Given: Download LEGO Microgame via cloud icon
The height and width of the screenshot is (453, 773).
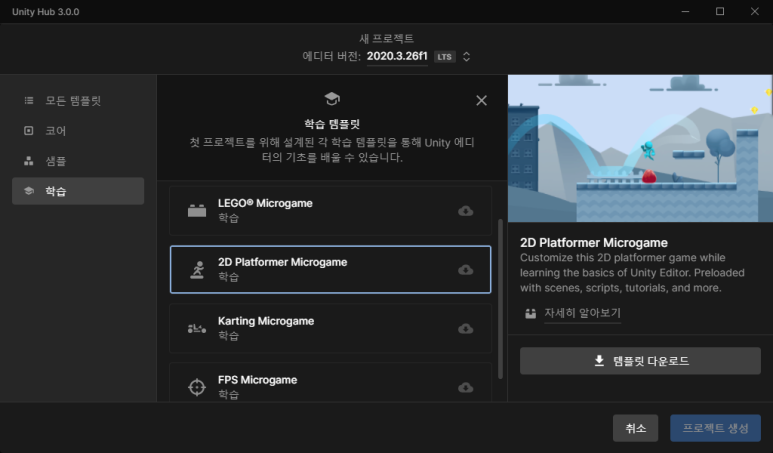Looking at the screenshot, I should [x=465, y=211].
